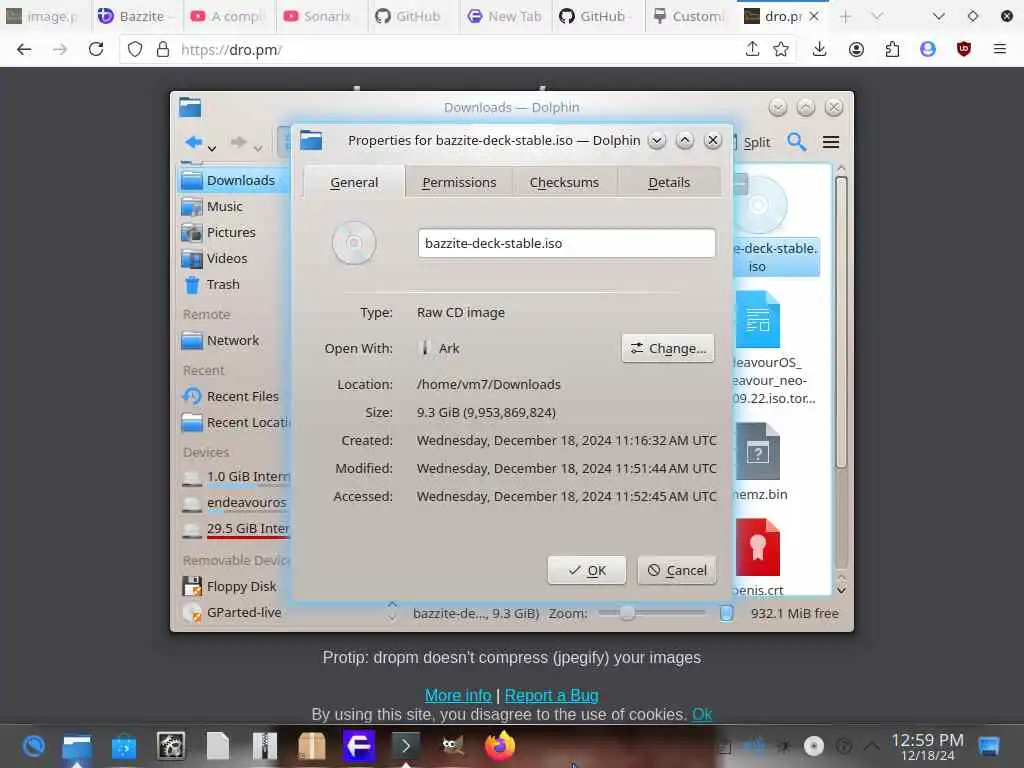Open the Konsole terminal taskbar icon
This screenshot has width=1024, height=768.
(x=405, y=746)
